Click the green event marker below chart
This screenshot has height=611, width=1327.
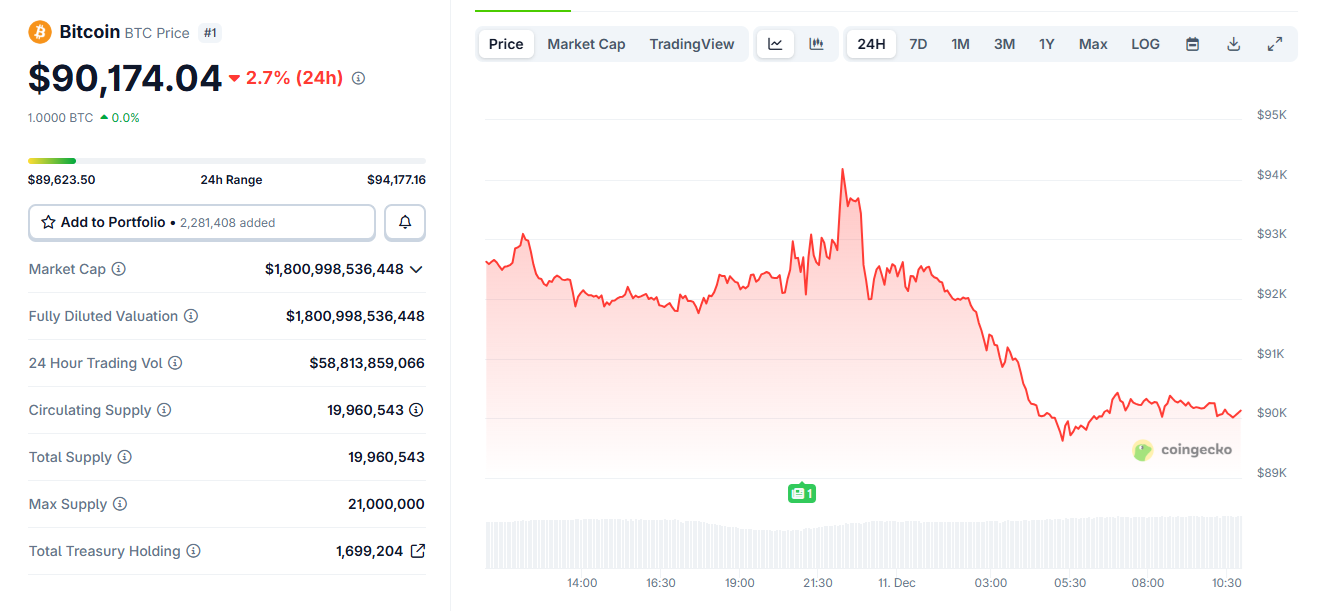click(801, 492)
